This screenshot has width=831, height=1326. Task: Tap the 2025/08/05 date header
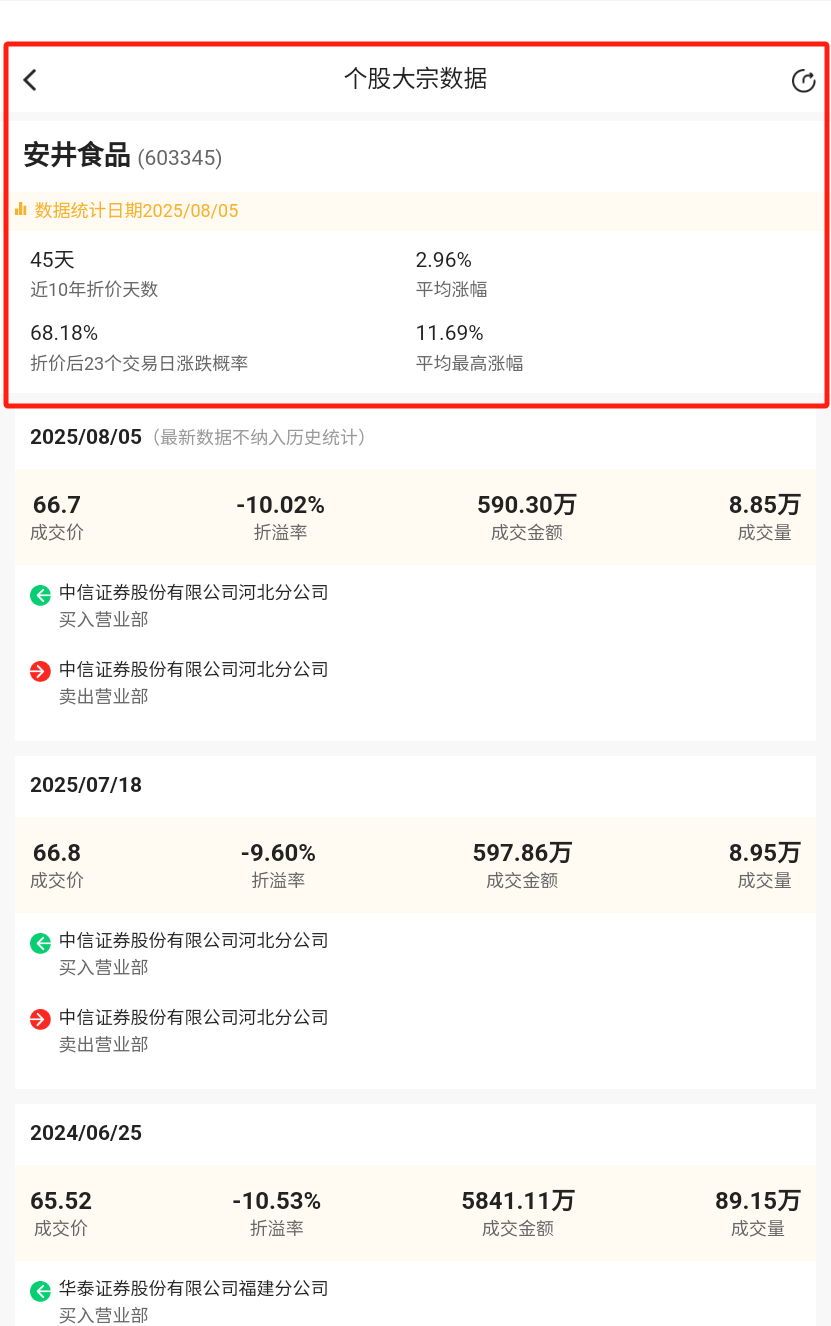click(x=86, y=437)
